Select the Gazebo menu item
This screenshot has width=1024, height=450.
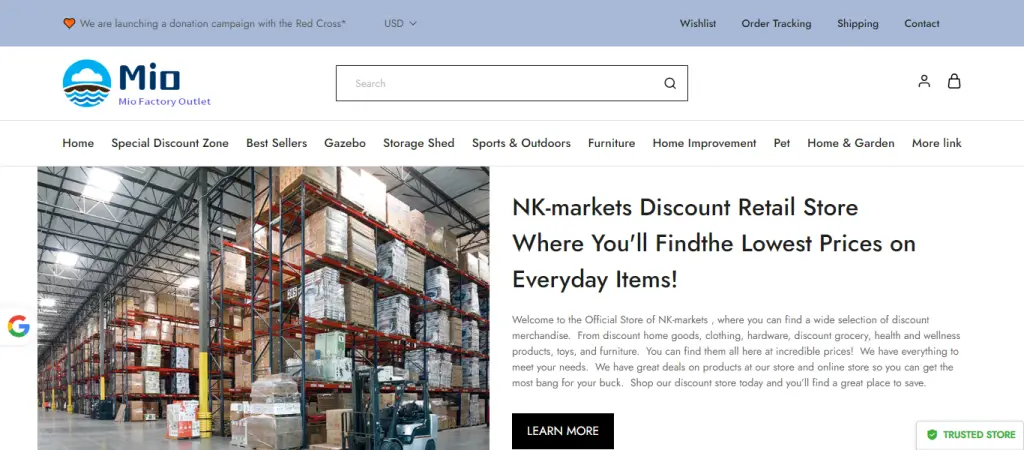click(345, 143)
